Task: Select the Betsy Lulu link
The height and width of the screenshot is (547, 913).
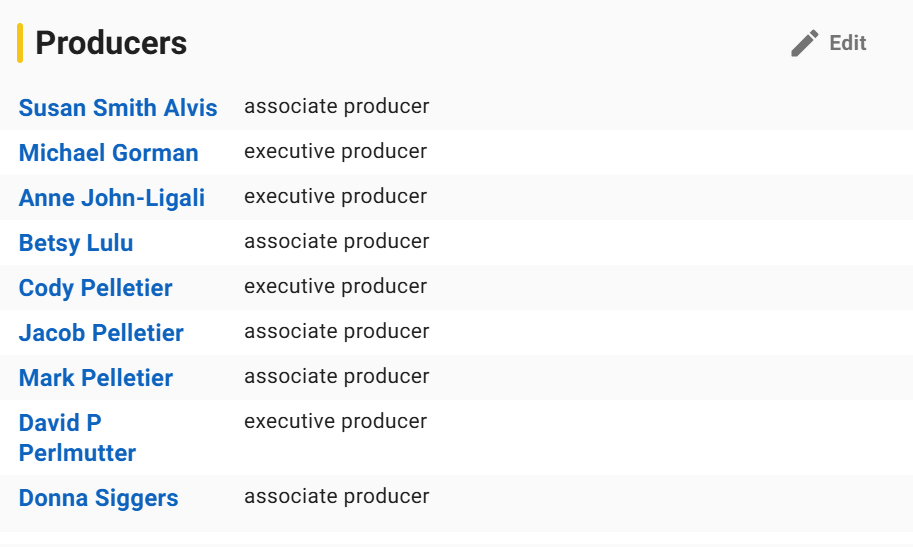Action: click(76, 243)
